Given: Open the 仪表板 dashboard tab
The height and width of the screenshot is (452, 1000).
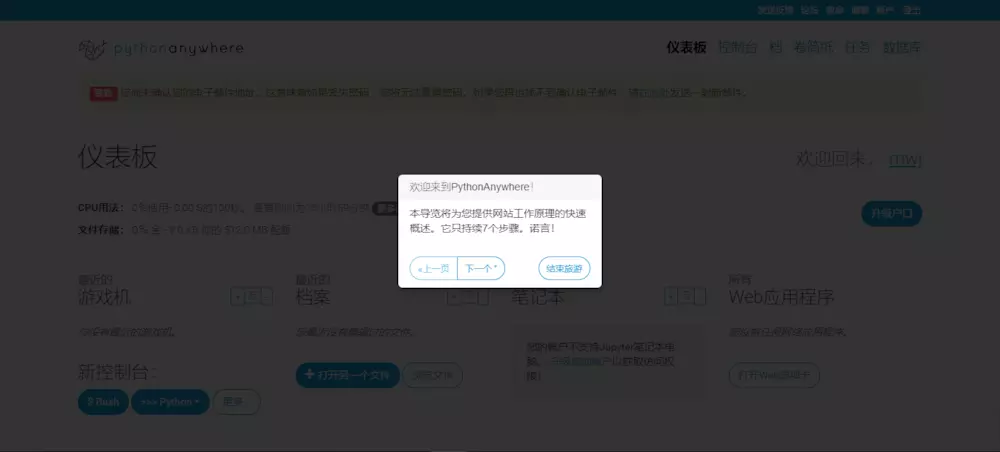Looking at the screenshot, I should click(686, 47).
